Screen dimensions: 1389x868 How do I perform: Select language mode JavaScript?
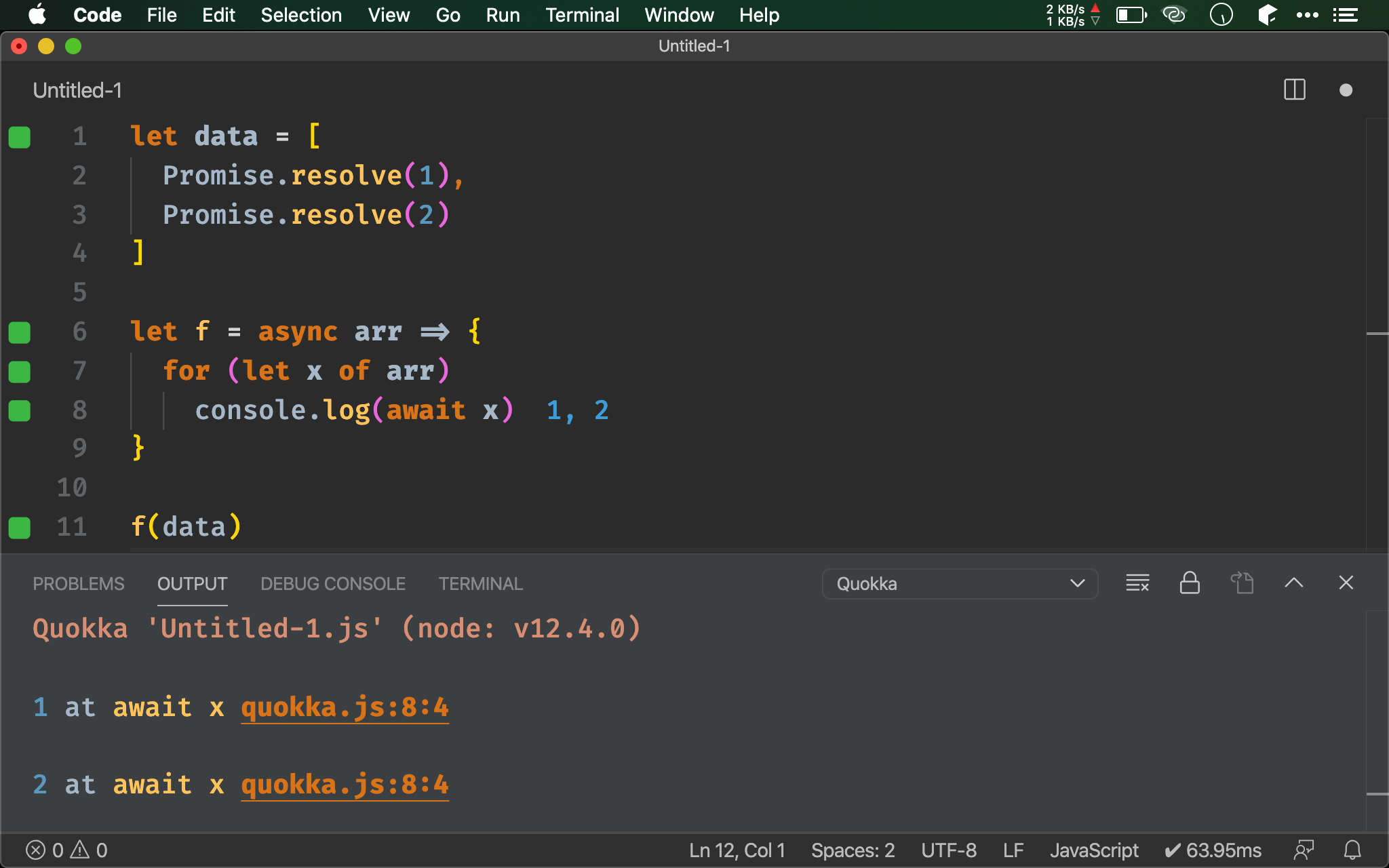tap(1094, 850)
